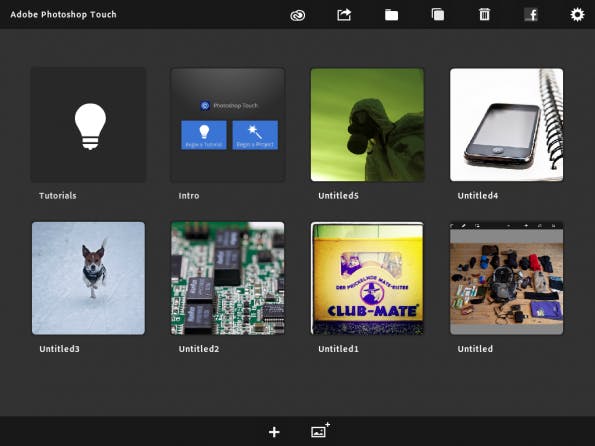Select the Untitled2 label
Image resolution: width=595 pixels, height=446 pixels.
[199, 349]
